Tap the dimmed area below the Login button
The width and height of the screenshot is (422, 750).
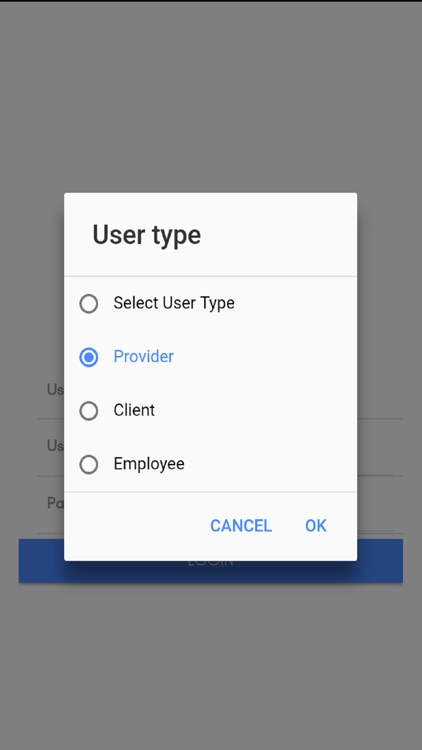211,665
